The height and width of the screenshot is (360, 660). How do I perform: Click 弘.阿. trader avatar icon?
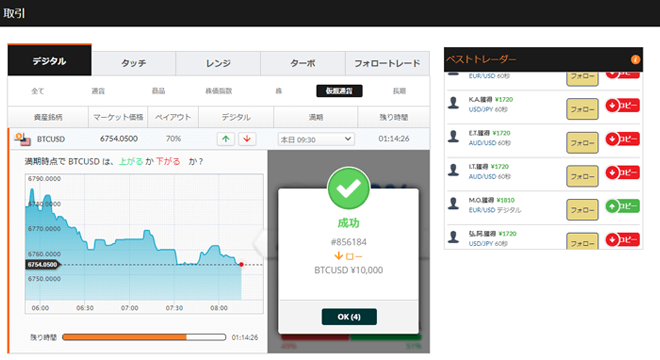[453, 237]
